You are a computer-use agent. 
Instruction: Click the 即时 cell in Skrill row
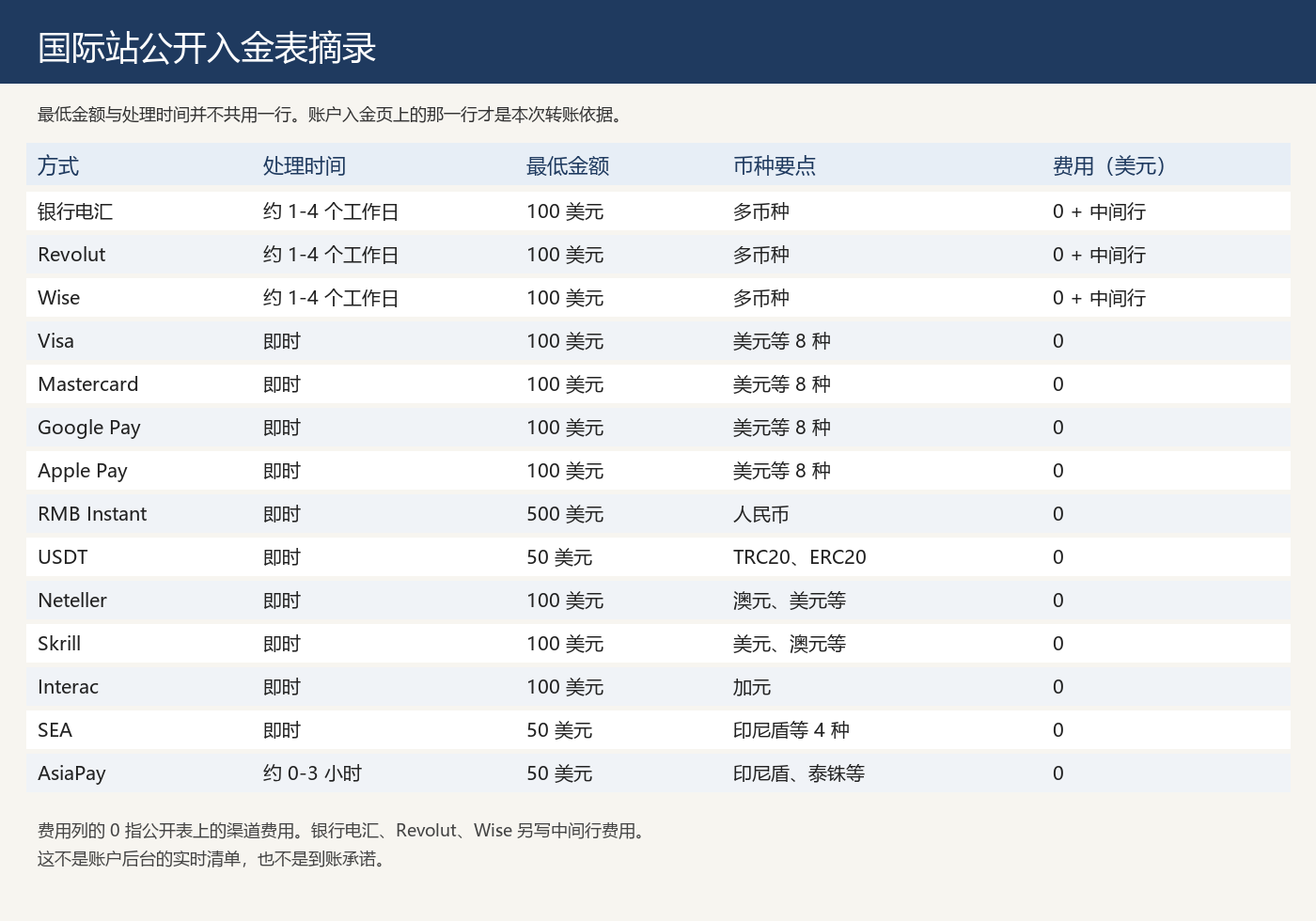282,644
